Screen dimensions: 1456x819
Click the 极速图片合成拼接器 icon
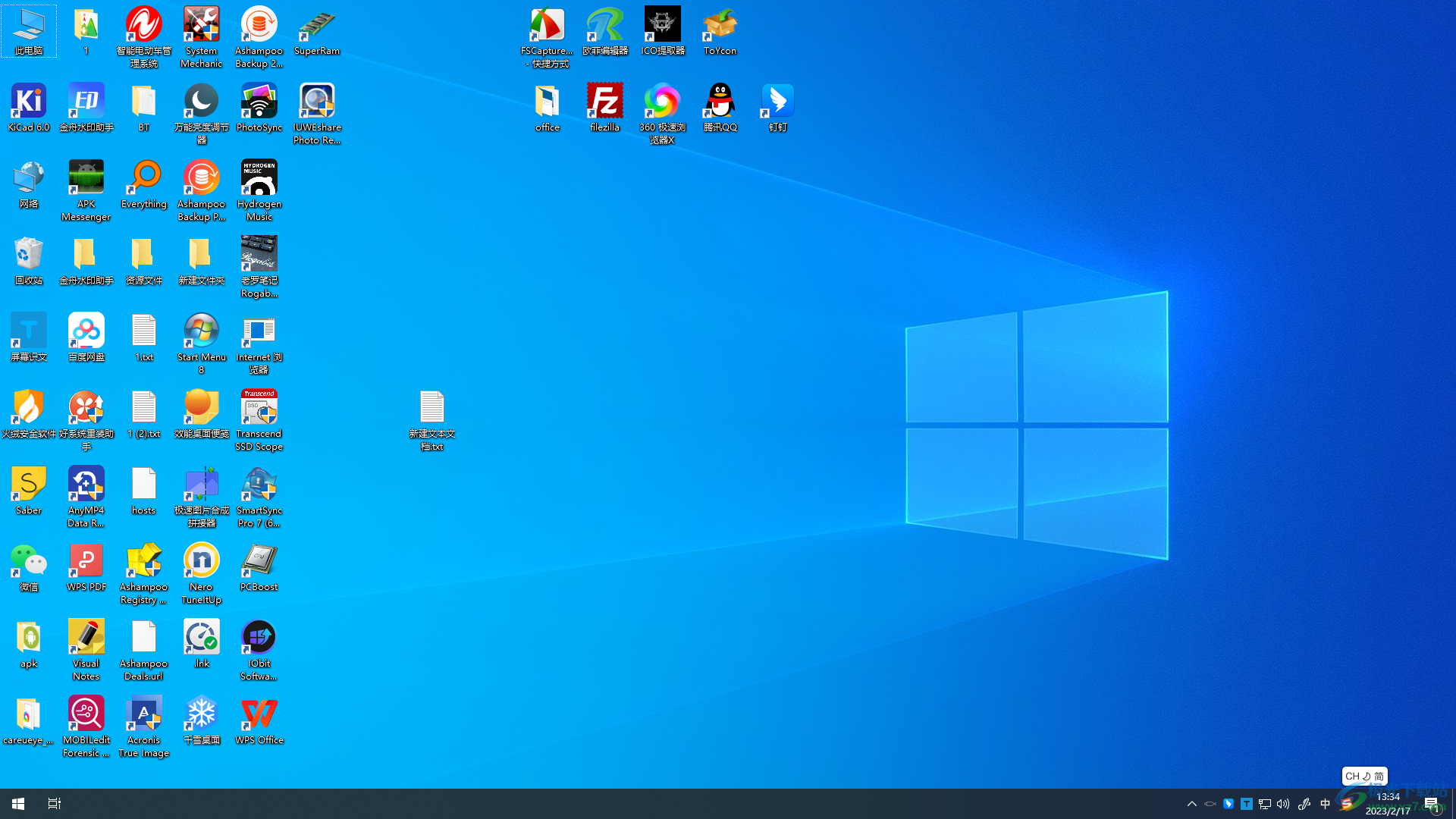(x=202, y=497)
